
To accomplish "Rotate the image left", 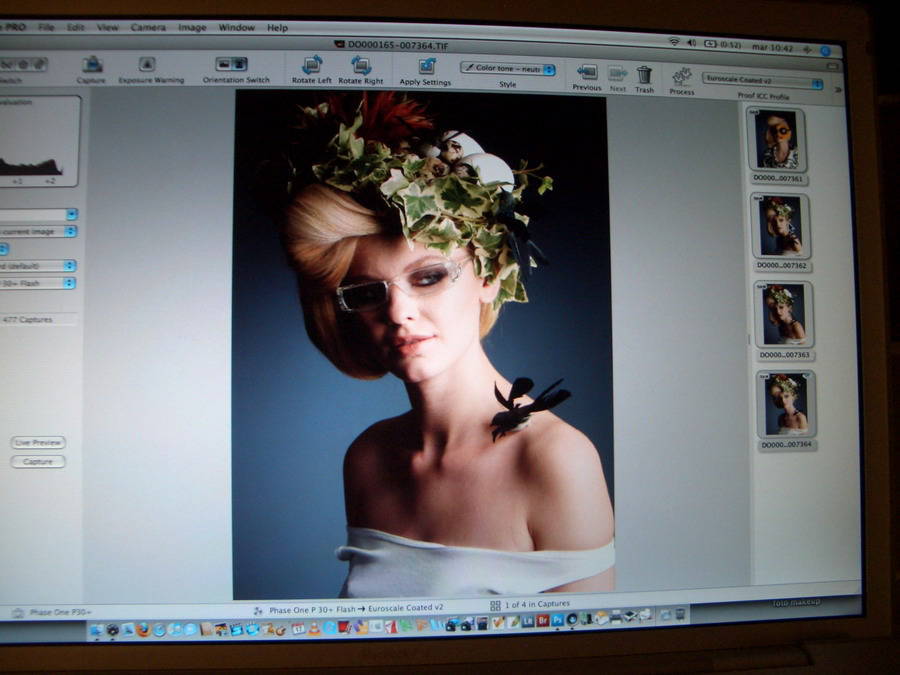I will pos(311,65).
